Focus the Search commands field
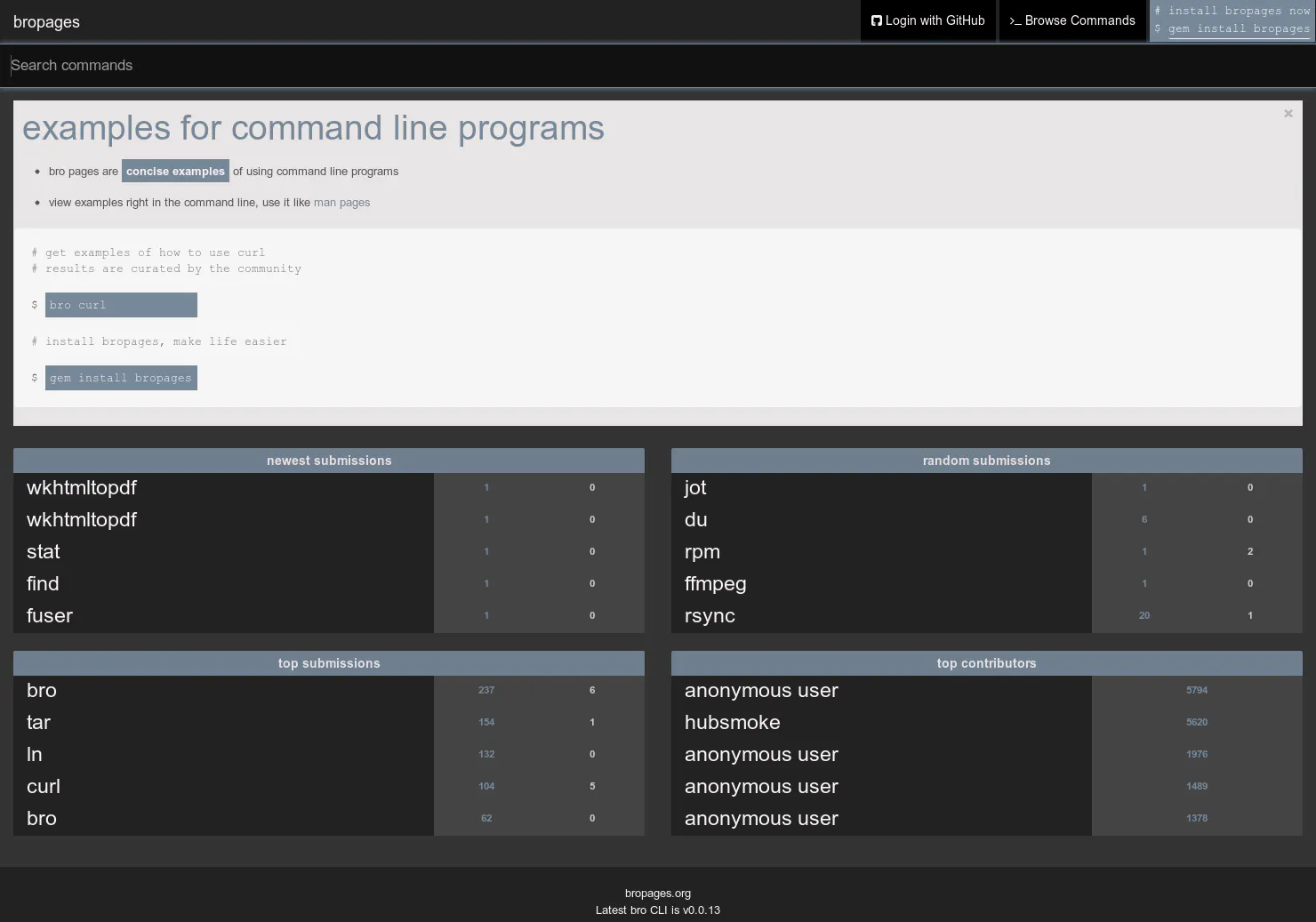 coord(658,65)
